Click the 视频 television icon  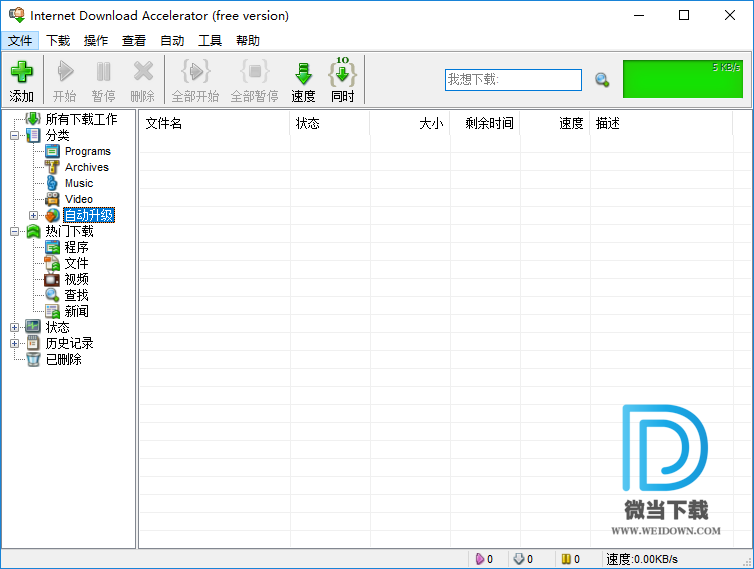coord(52,279)
